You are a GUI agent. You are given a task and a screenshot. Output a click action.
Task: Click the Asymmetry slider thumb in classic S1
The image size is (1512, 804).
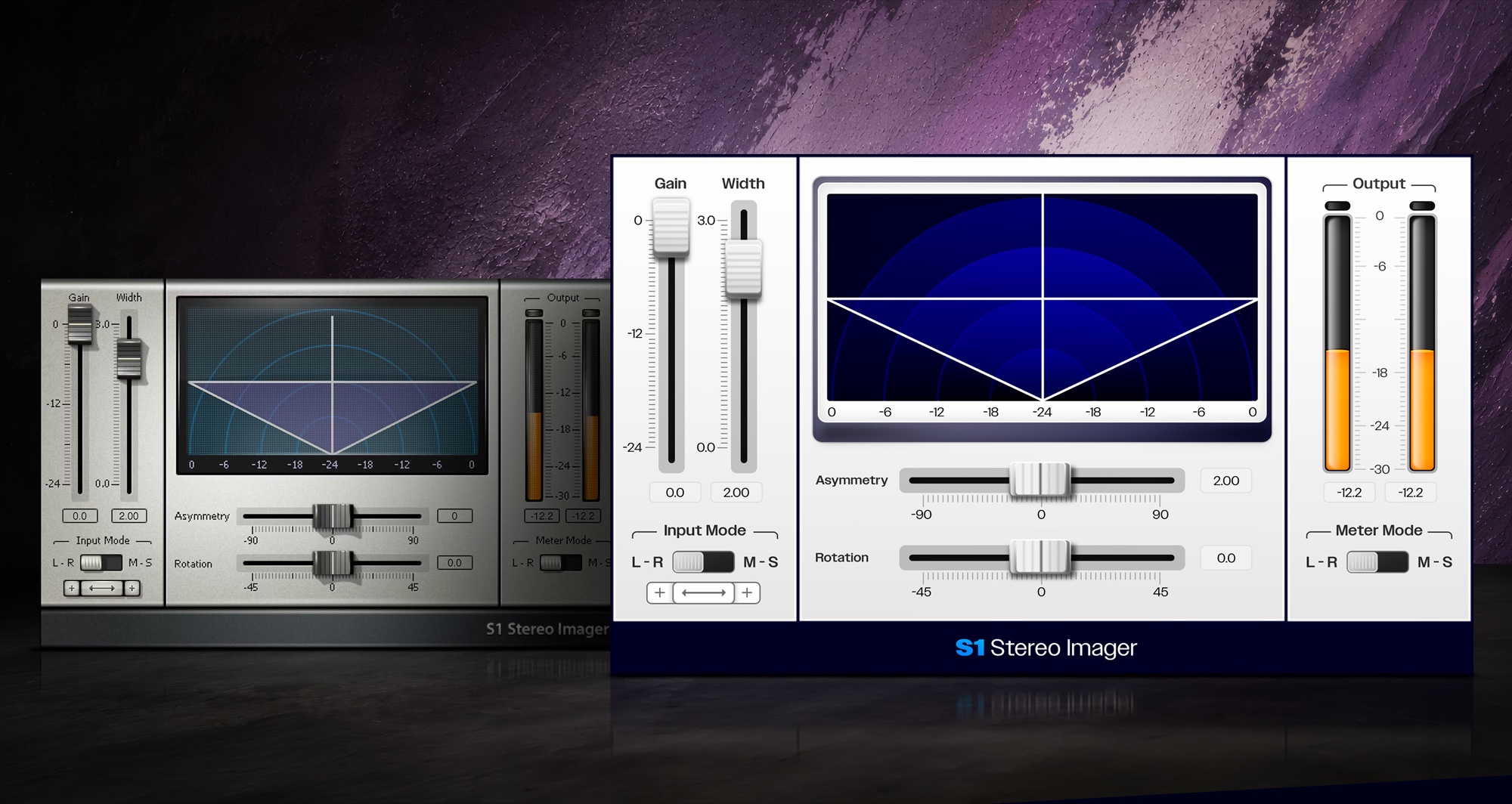(333, 517)
